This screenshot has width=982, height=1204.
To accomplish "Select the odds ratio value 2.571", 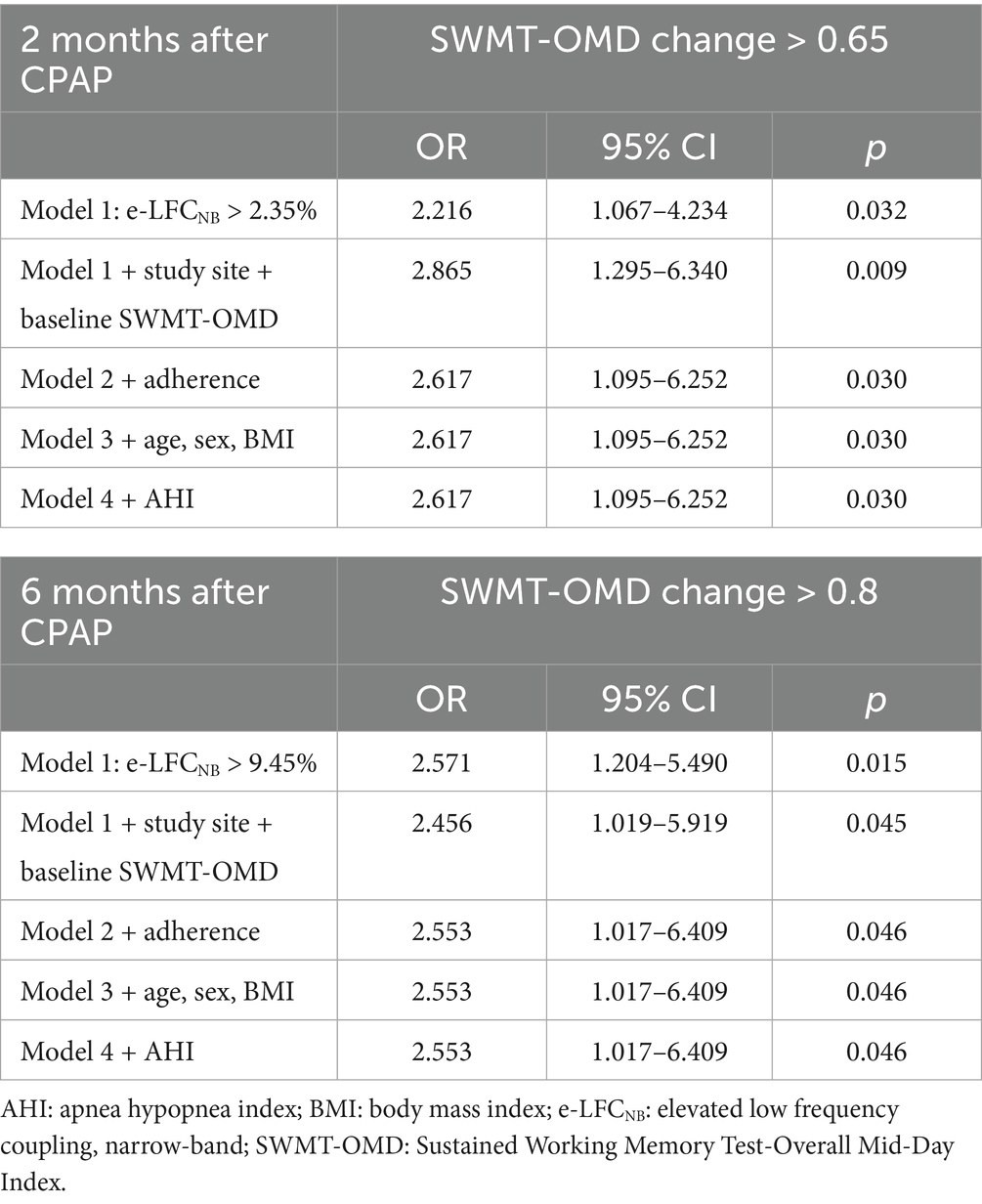I will coord(442,762).
